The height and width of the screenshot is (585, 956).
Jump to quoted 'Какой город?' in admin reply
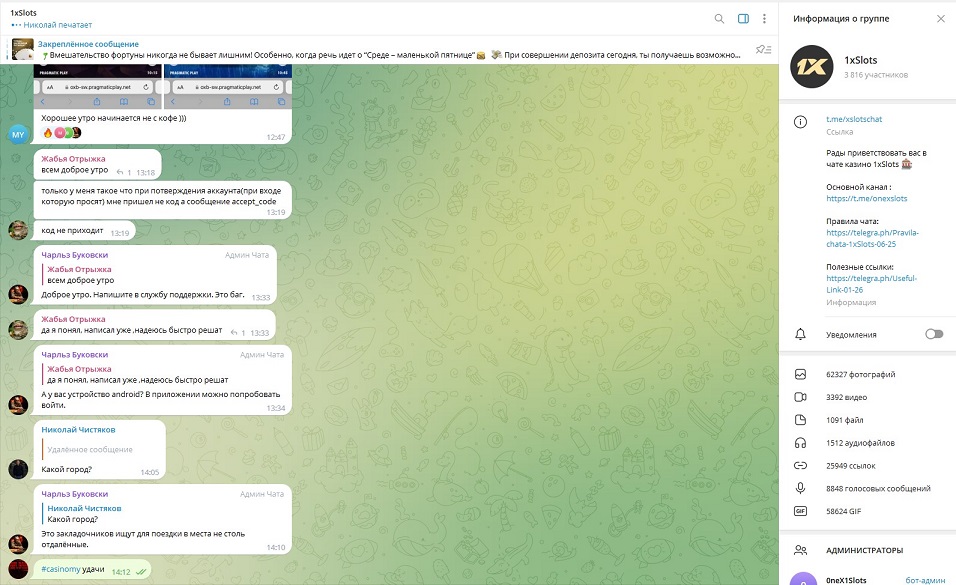pos(84,514)
